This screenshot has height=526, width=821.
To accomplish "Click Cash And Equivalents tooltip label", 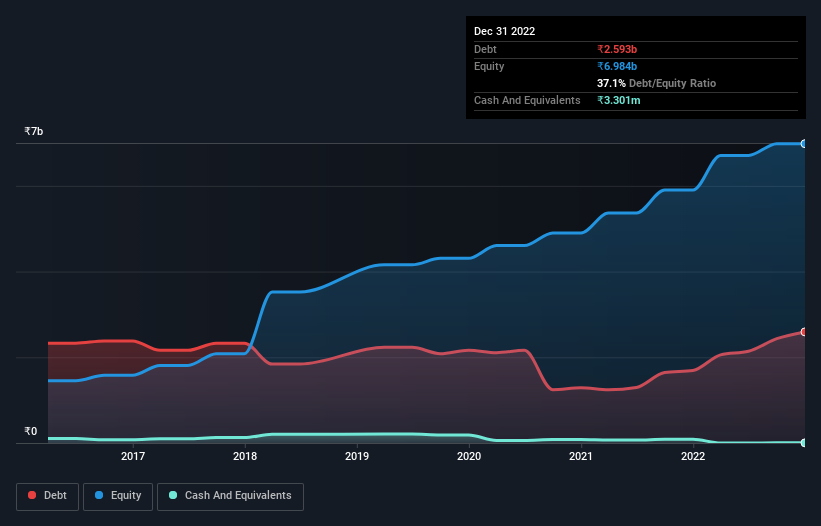I will 527,100.
